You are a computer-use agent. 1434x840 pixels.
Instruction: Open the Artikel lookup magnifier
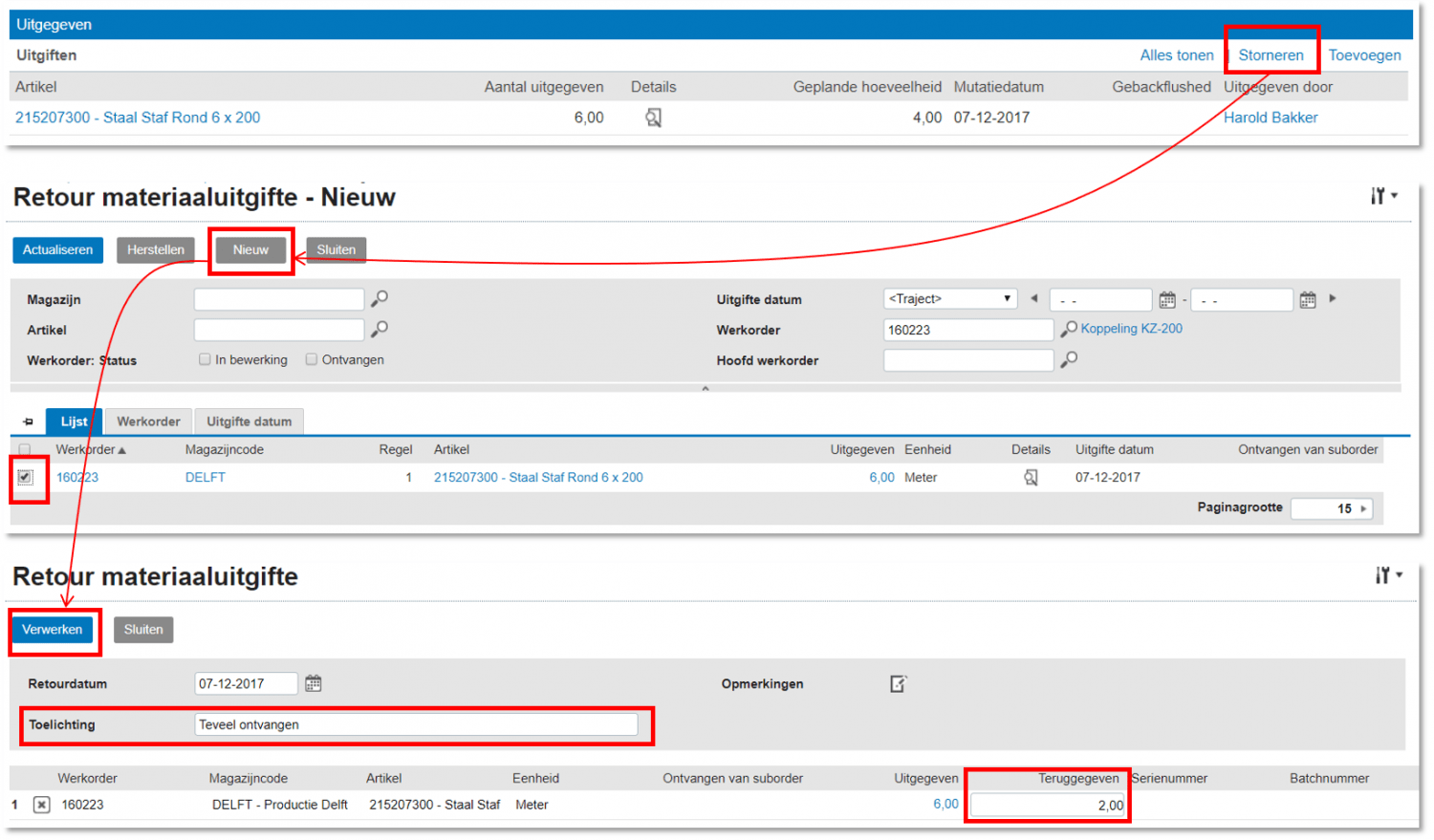380,330
